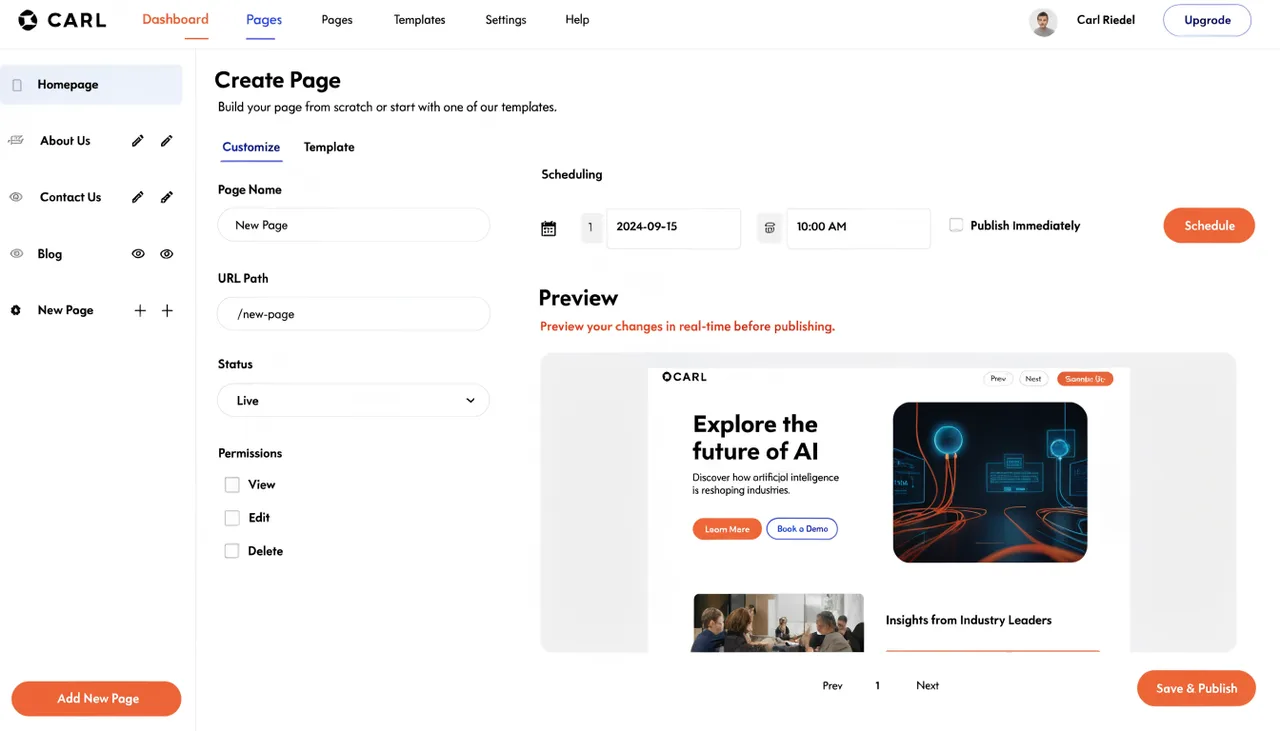The image size is (1280, 731).
Task: Click the AI circuit image in preview
Action: click(x=990, y=482)
